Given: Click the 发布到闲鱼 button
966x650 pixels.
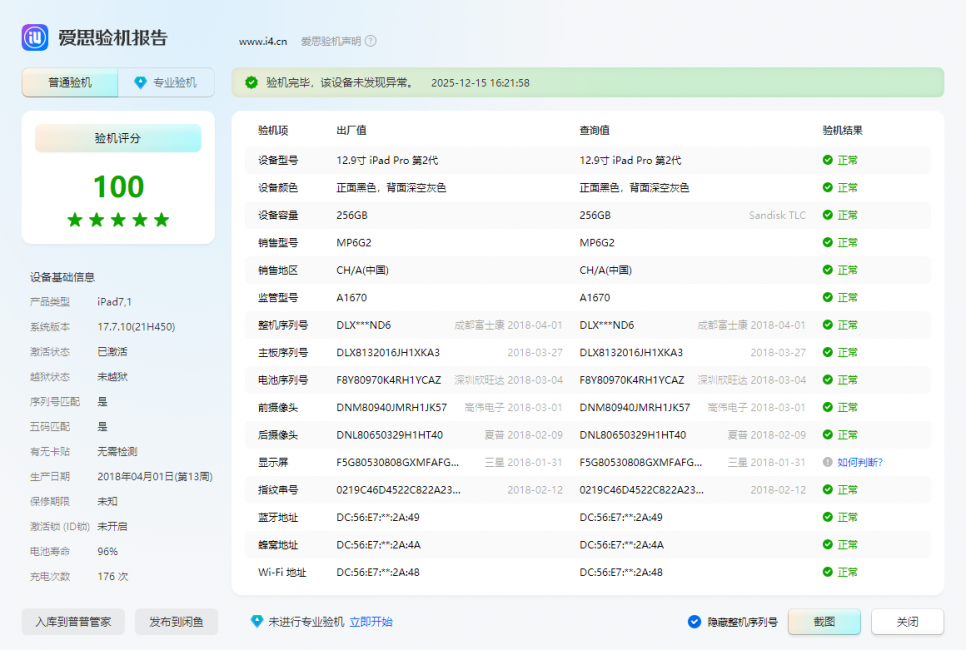Looking at the screenshot, I should (176, 621).
